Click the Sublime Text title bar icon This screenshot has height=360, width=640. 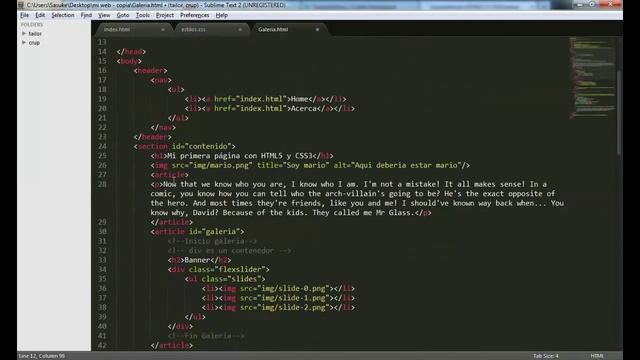click(x=21, y=5)
